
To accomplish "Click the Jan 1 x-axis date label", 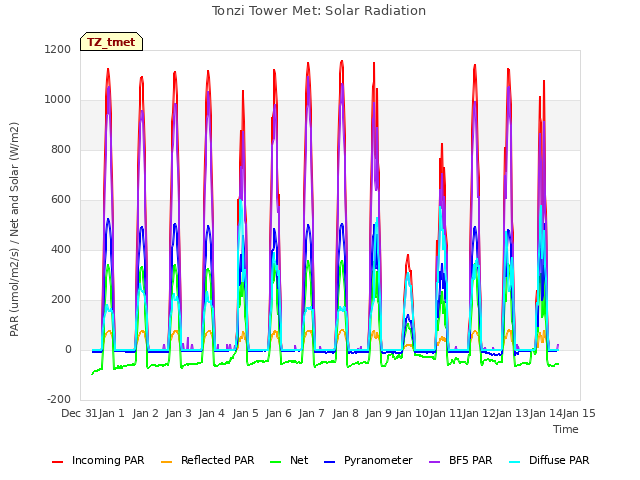I will coord(112,413).
